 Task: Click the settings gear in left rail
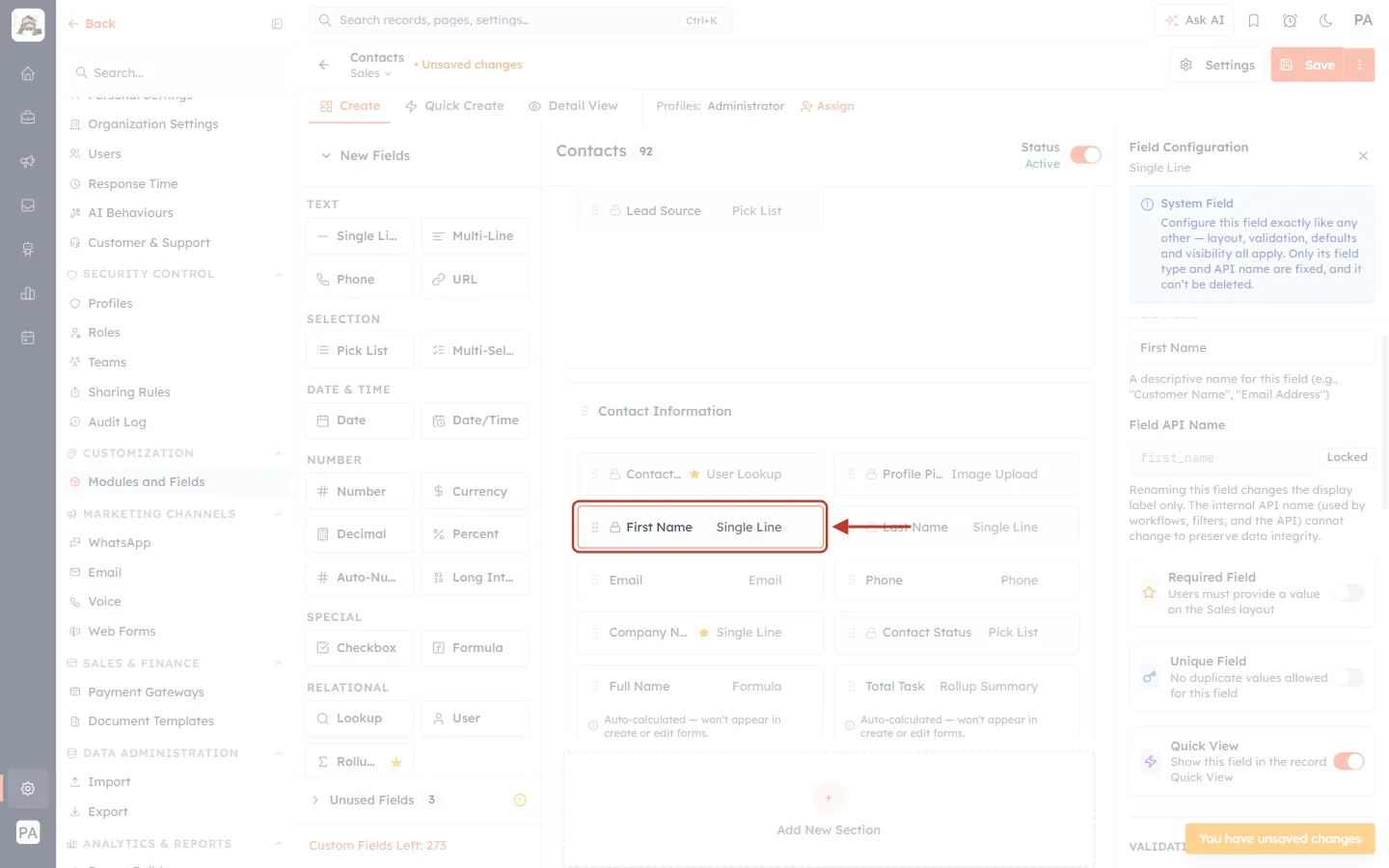coord(28,789)
